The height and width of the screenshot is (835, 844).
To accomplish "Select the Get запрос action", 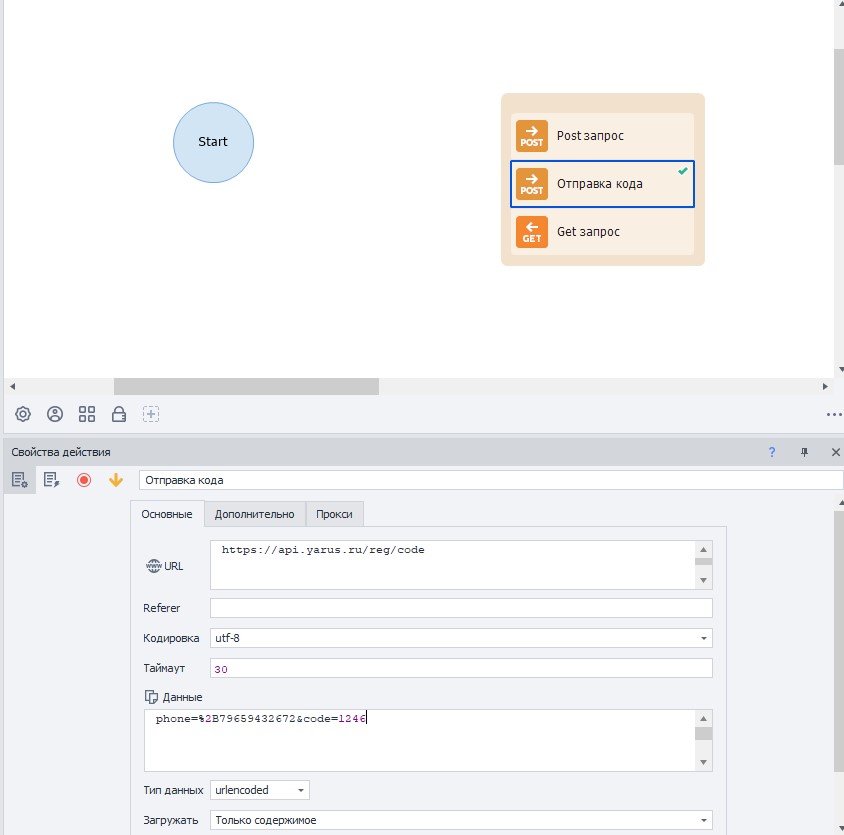I will pyautogui.click(x=602, y=232).
